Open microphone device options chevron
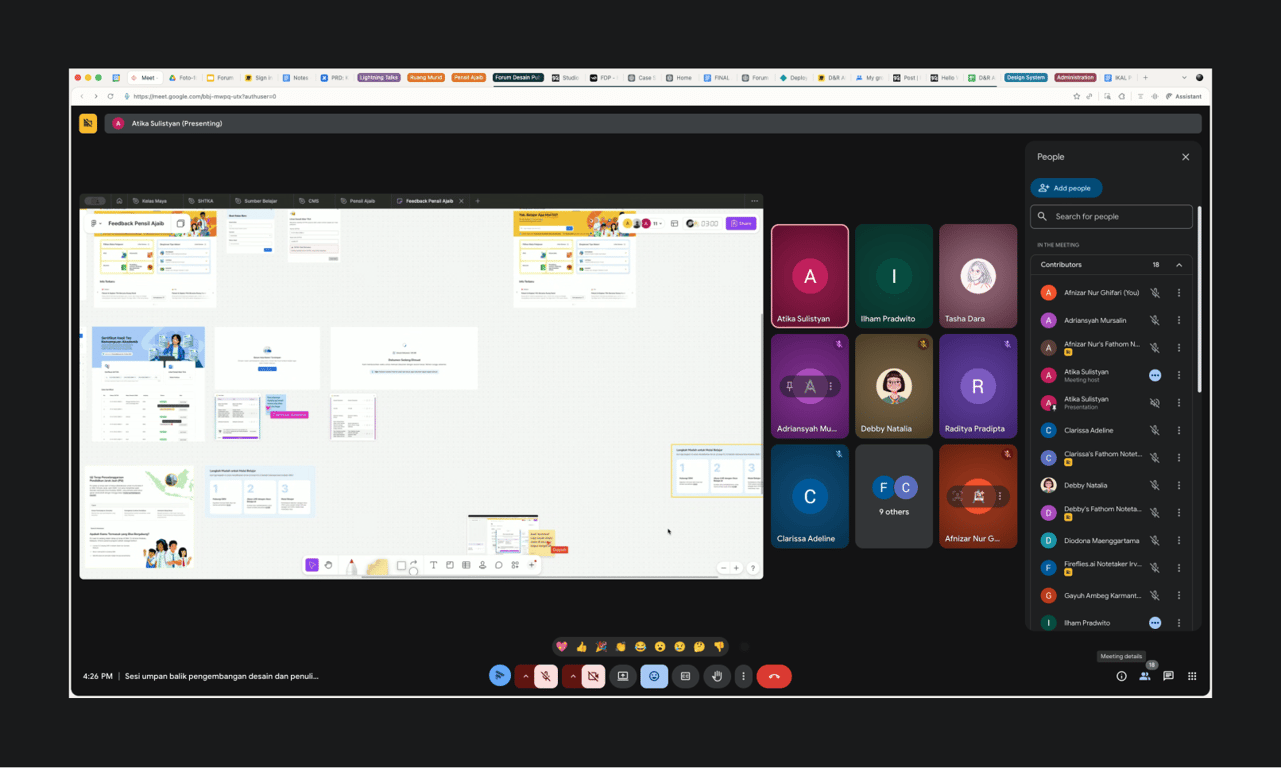Image resolution: width=1281 pixels, height=768 pixels. pyautogui.click(x=526, y=676)
